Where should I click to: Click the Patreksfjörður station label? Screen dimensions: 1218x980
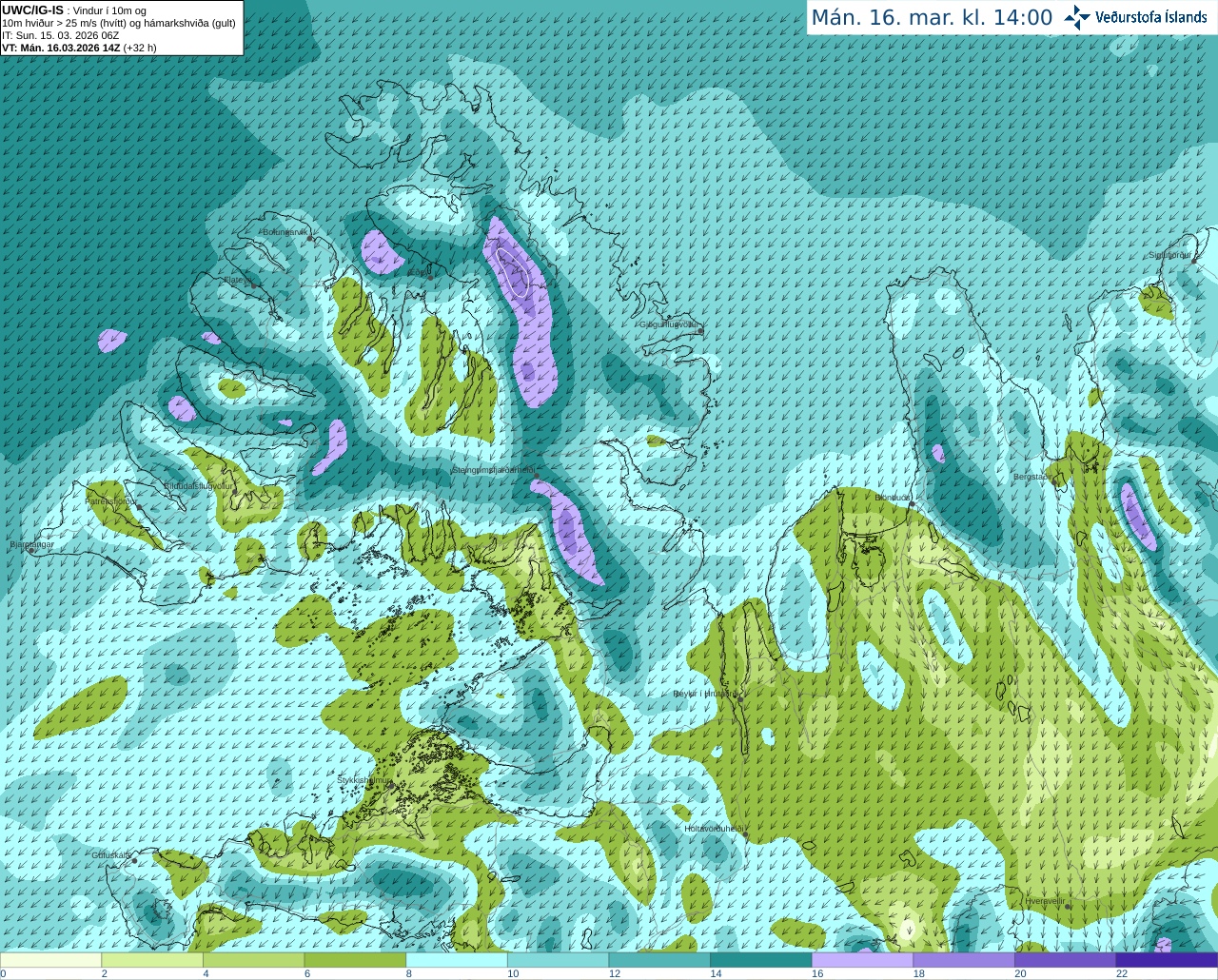pos(111,500)
